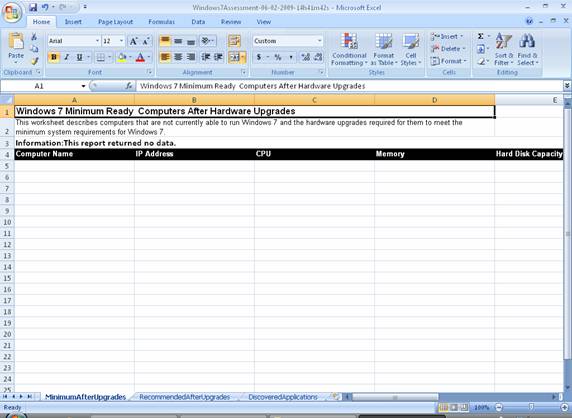Screen dimensions: 572x418
Task: Toggle Merge & Center button
Action: pos(234,57)
